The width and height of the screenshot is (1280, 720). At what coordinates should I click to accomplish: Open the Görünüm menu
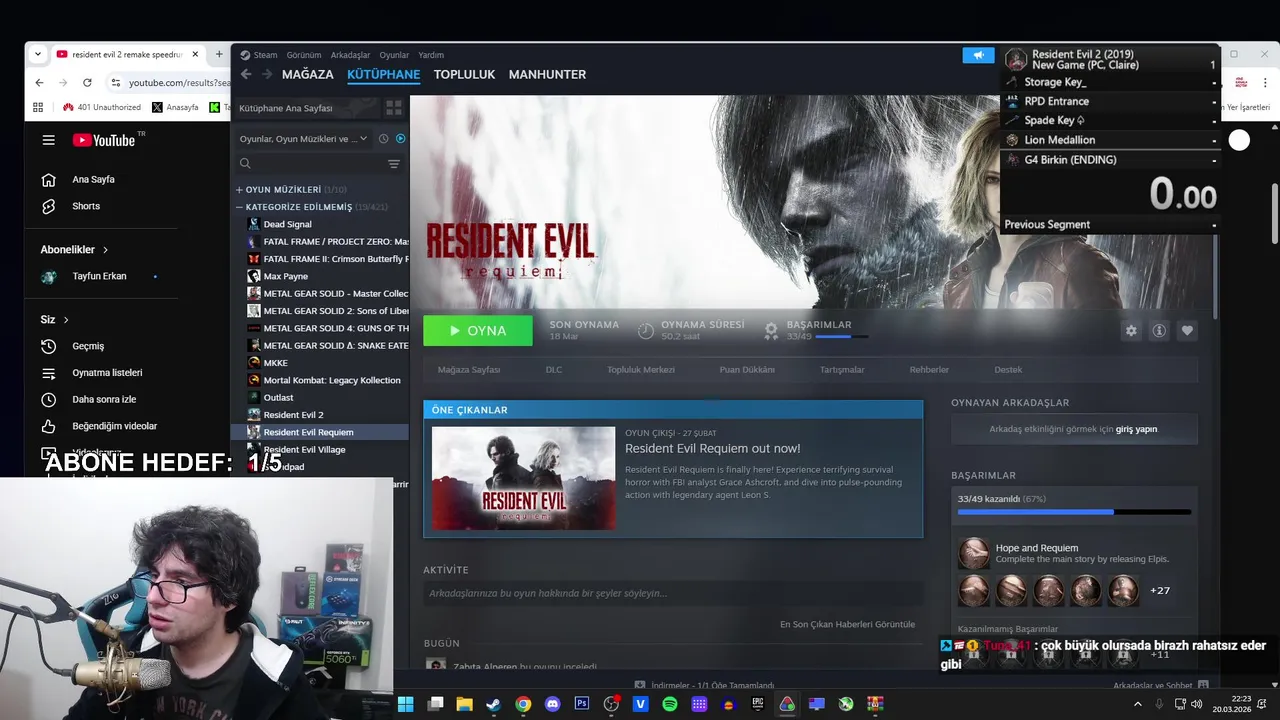304,55
